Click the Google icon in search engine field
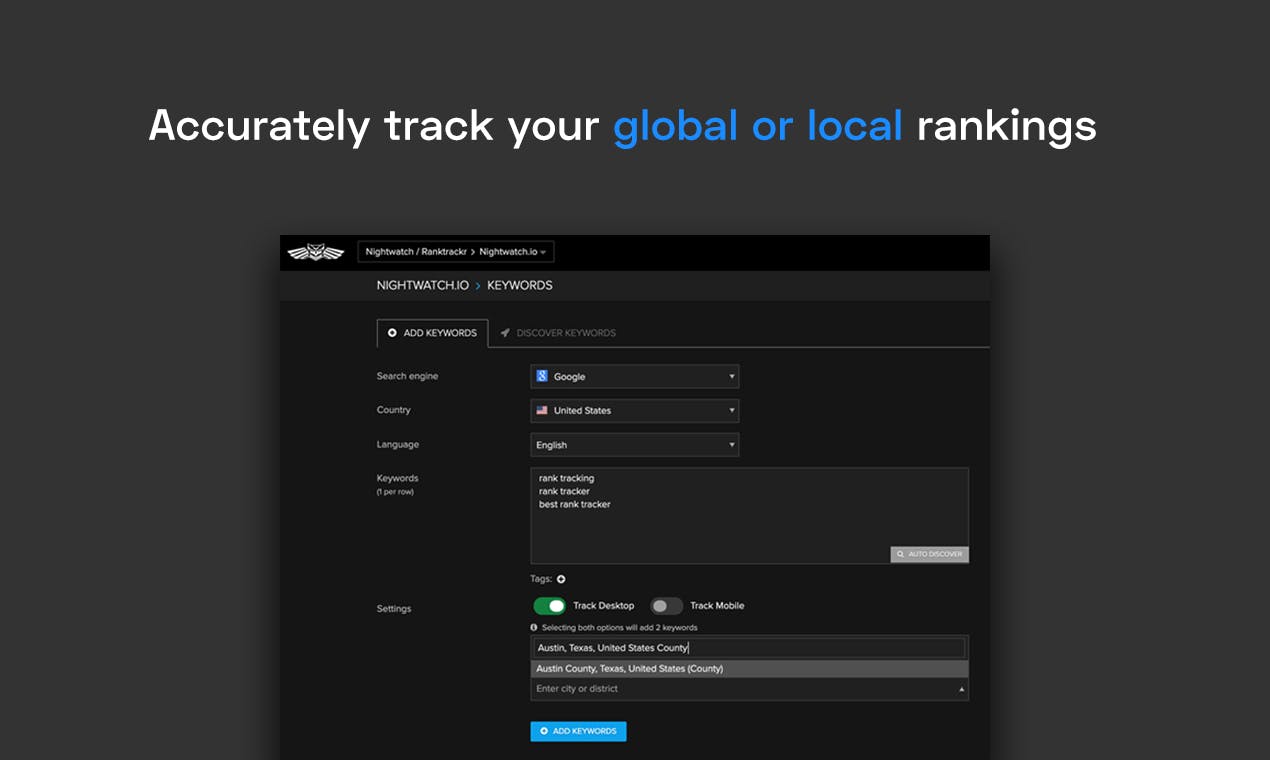This screenshot has height=760, width=1270. point(542,376)
